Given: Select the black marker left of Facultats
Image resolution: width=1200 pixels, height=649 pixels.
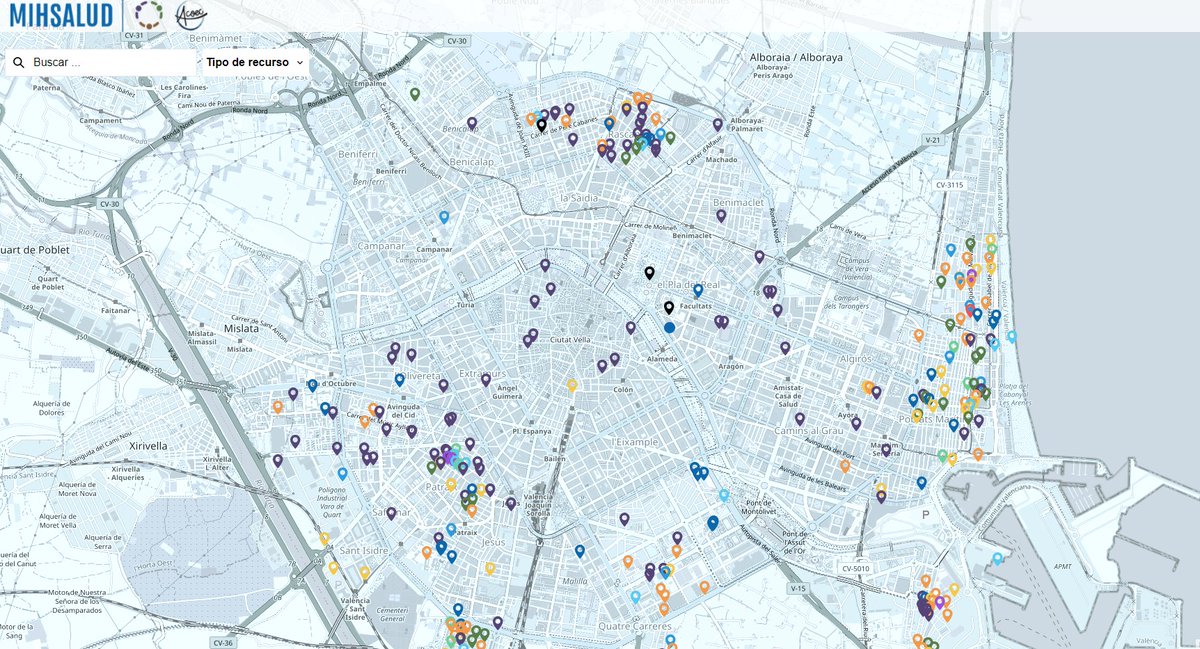Looking at the screenshot, I should pyautogui.click(x=669, y=307).
